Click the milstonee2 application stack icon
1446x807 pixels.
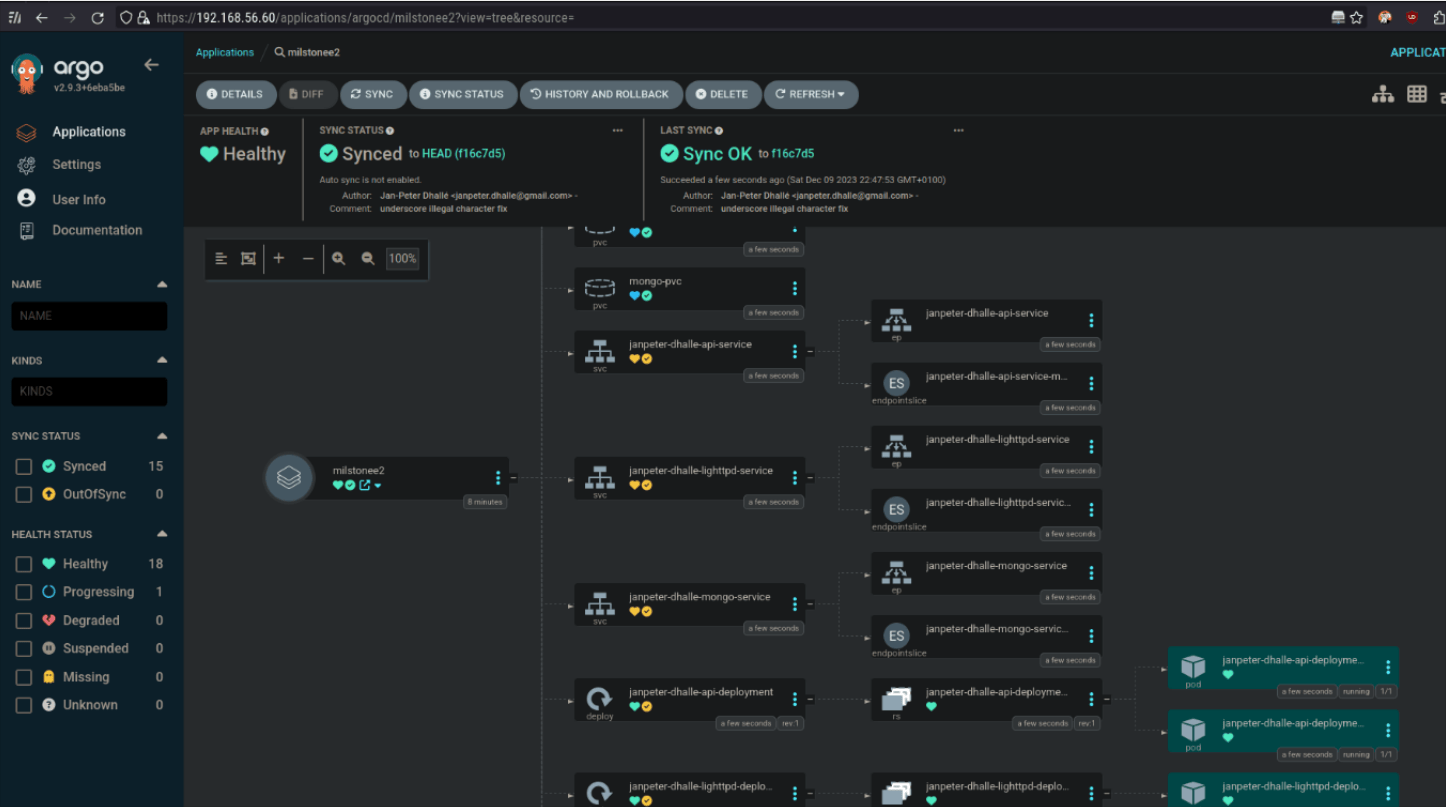pyautogui.click(x=289, y=478)
